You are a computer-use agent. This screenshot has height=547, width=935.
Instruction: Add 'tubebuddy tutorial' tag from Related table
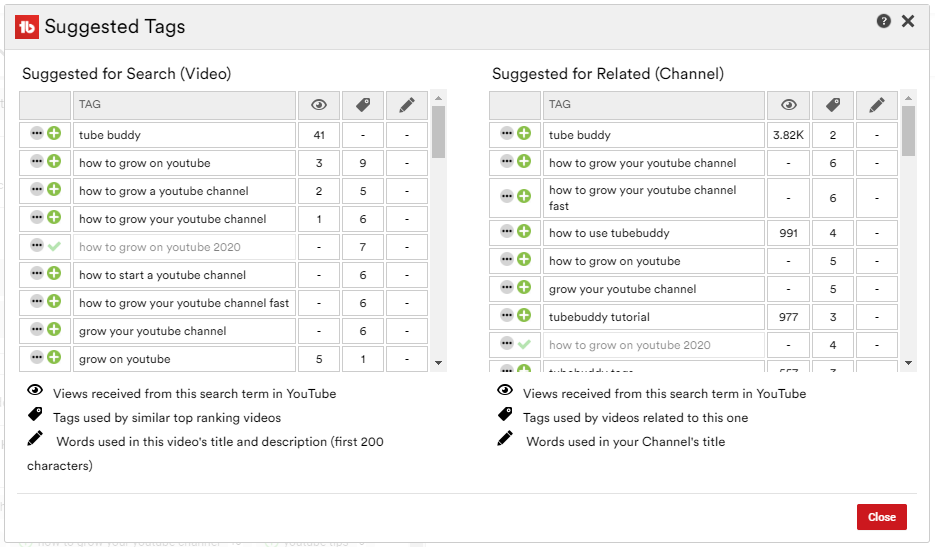pyautogui.click(x=524, y=316)
